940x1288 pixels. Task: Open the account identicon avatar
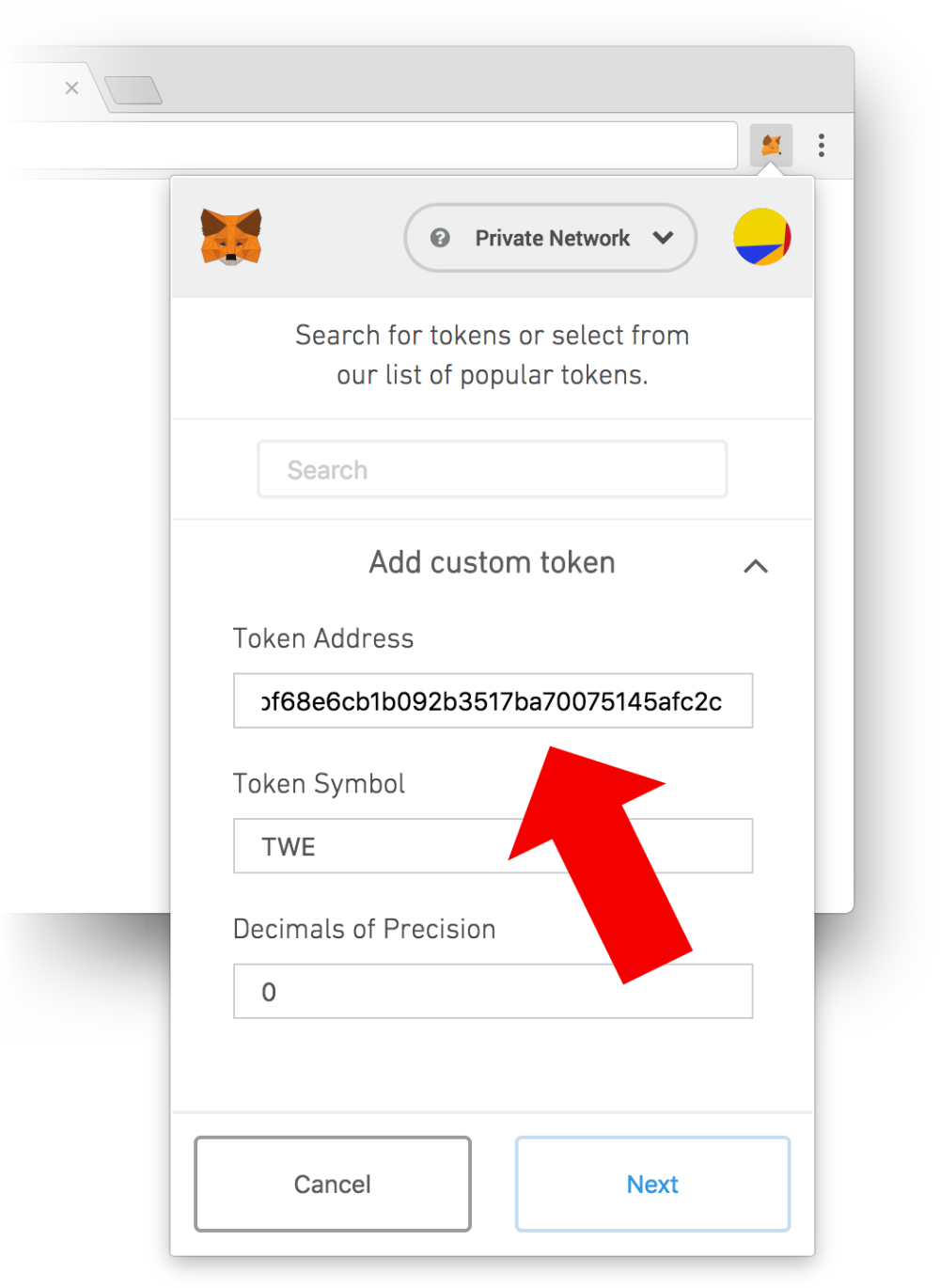point(761,237)
